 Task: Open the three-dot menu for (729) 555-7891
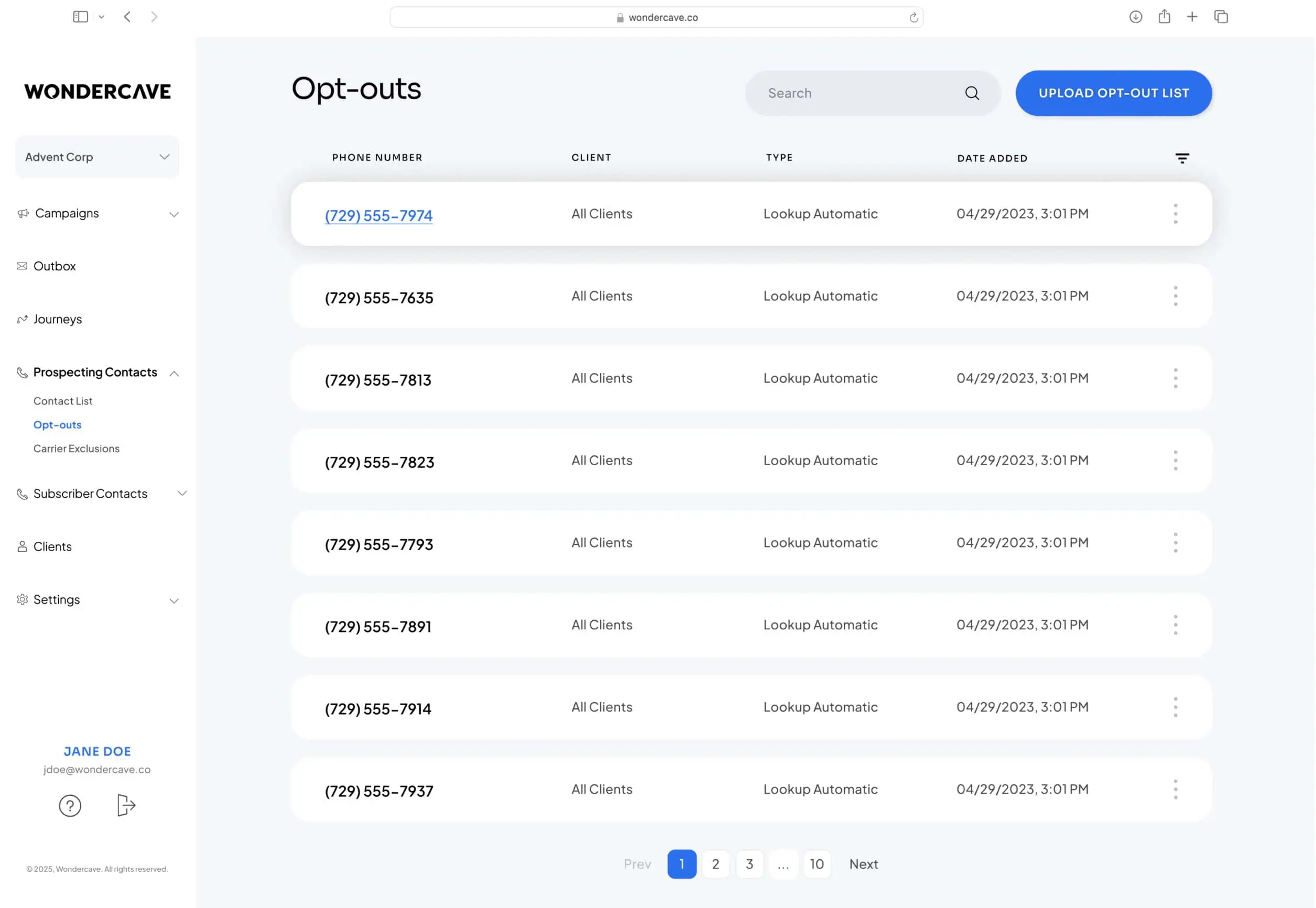click(1175, 625)
